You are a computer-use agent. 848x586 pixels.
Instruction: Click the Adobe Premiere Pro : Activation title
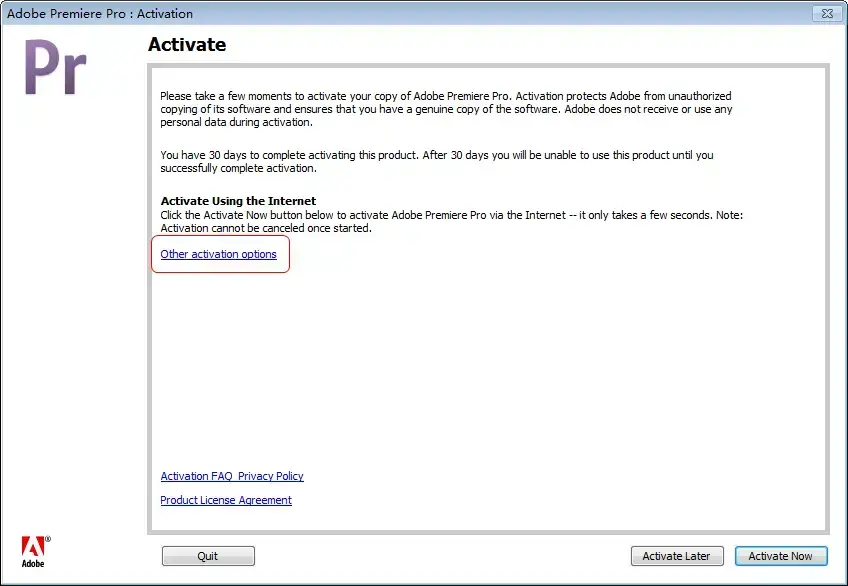tap(100, 14)
